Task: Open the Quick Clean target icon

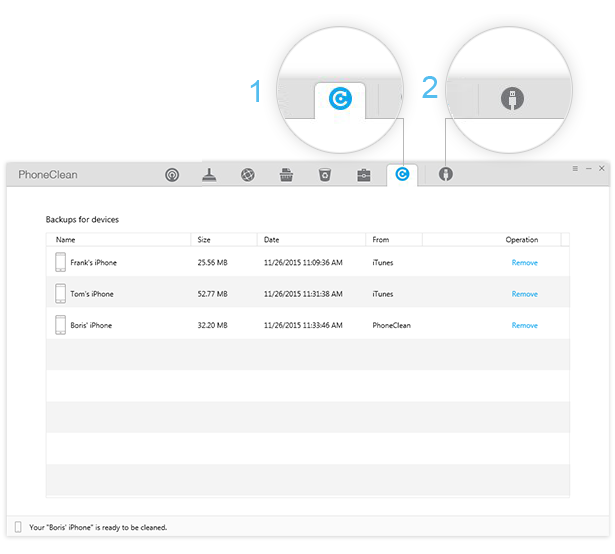Action: [x=172, y=175]
